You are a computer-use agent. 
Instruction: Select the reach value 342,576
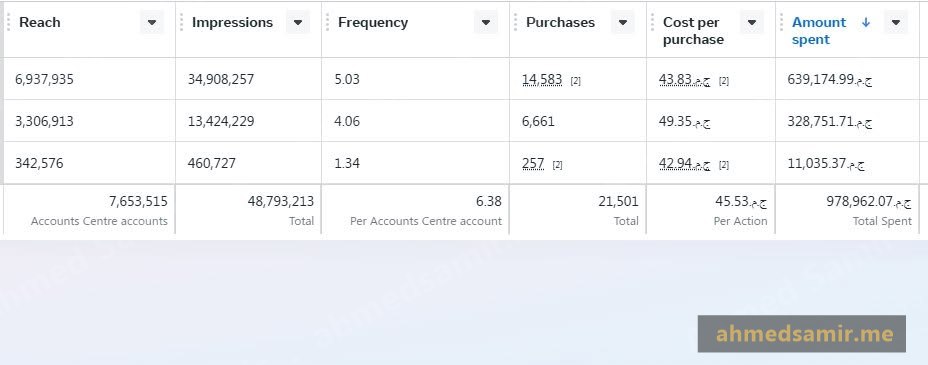pos(39,163)
